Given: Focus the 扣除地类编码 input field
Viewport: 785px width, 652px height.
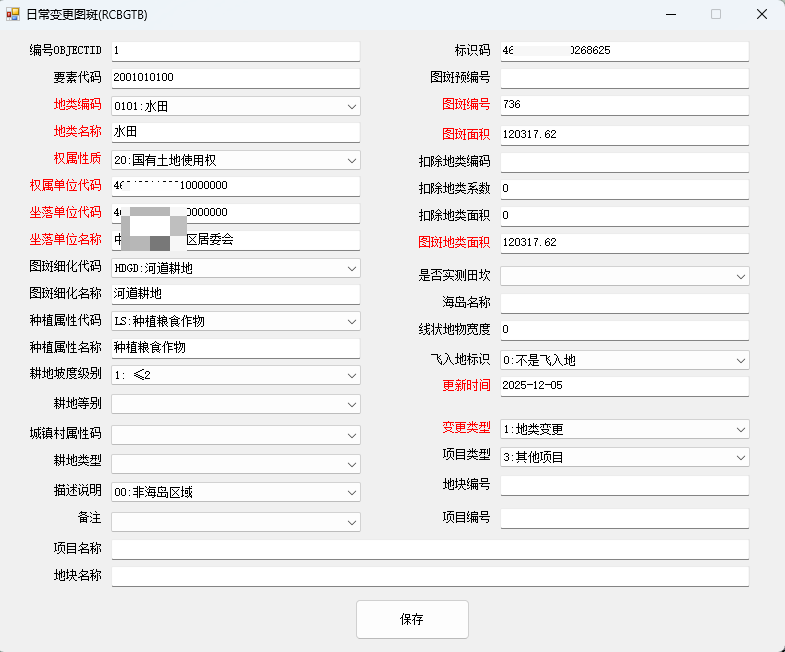Looking at the screenshot, I should [625, 162].
